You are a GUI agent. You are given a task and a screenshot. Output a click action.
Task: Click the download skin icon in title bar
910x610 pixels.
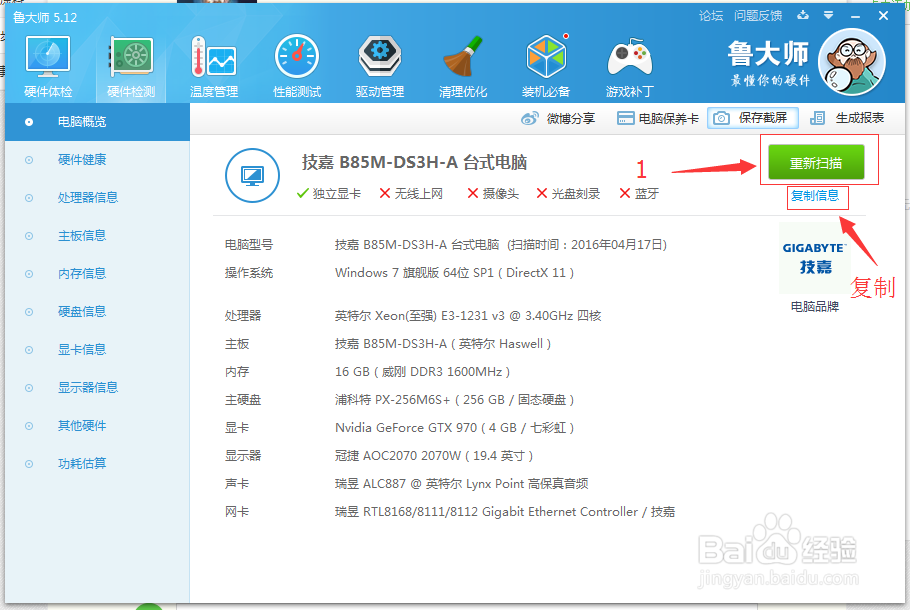[x=803, y=15]
